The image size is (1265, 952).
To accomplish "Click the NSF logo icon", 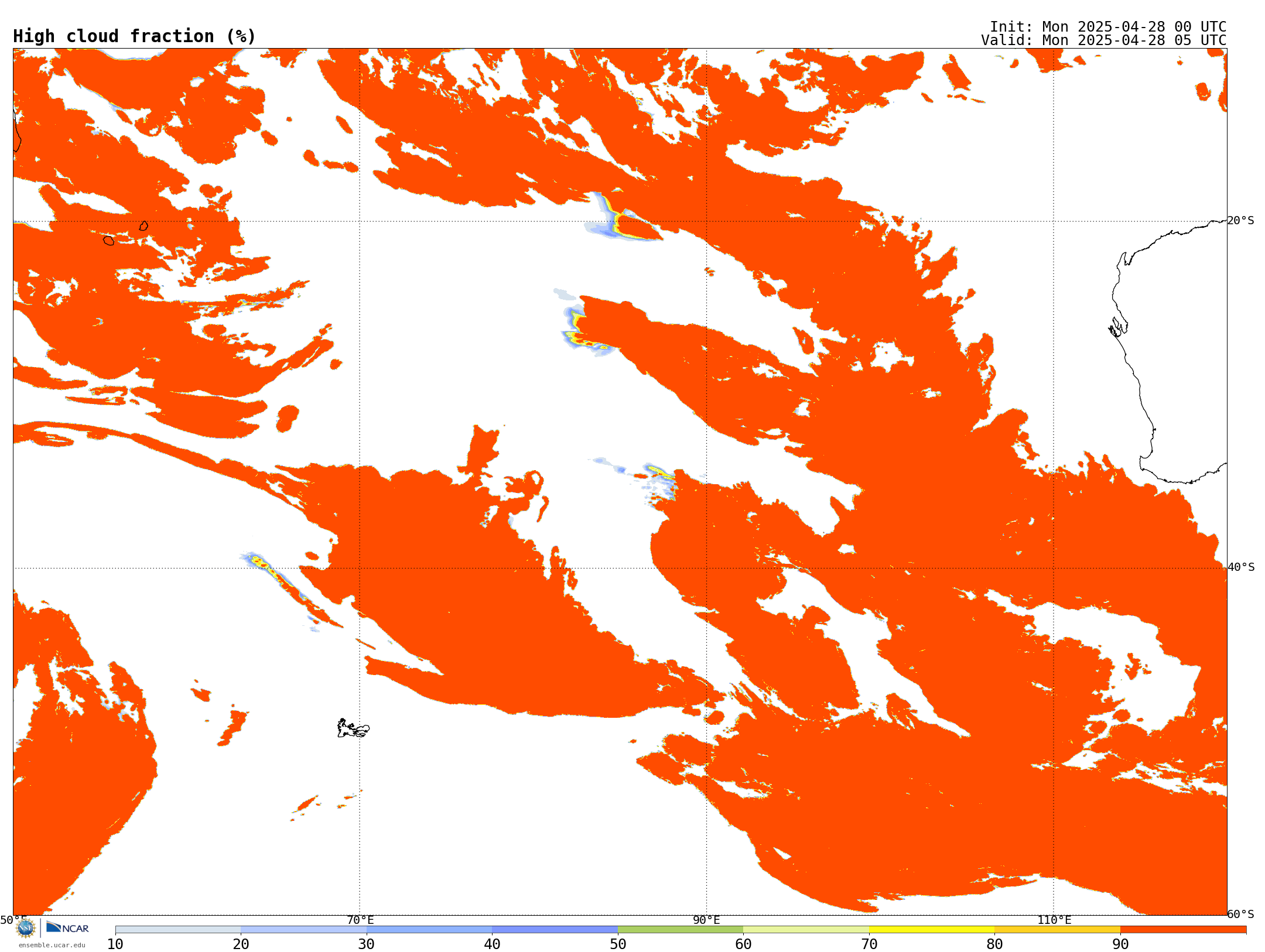I will (x=26, y=928).
